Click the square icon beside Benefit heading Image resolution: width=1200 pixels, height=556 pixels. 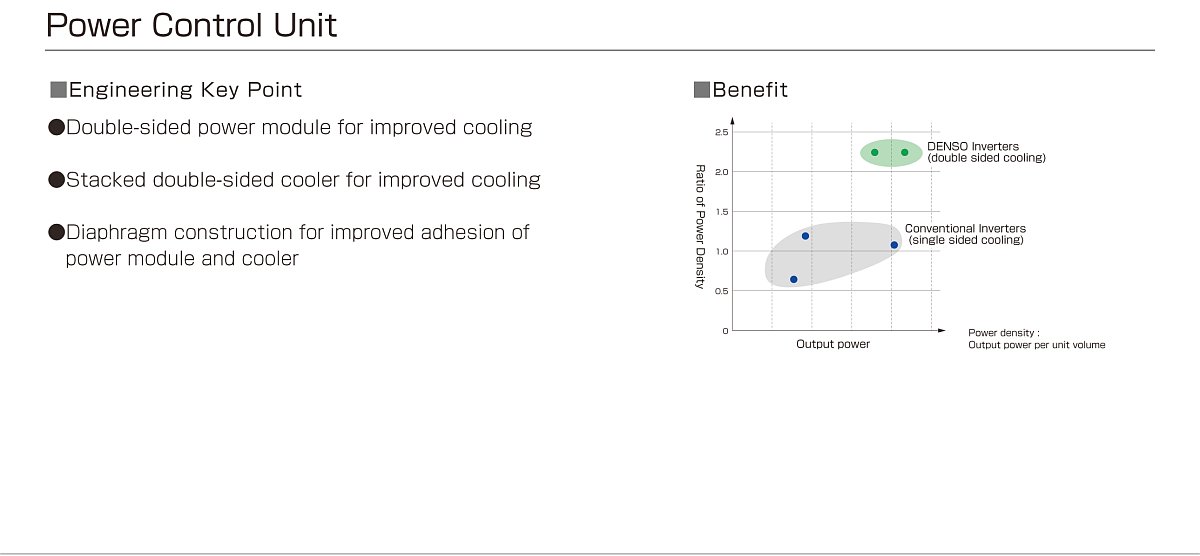701,90
